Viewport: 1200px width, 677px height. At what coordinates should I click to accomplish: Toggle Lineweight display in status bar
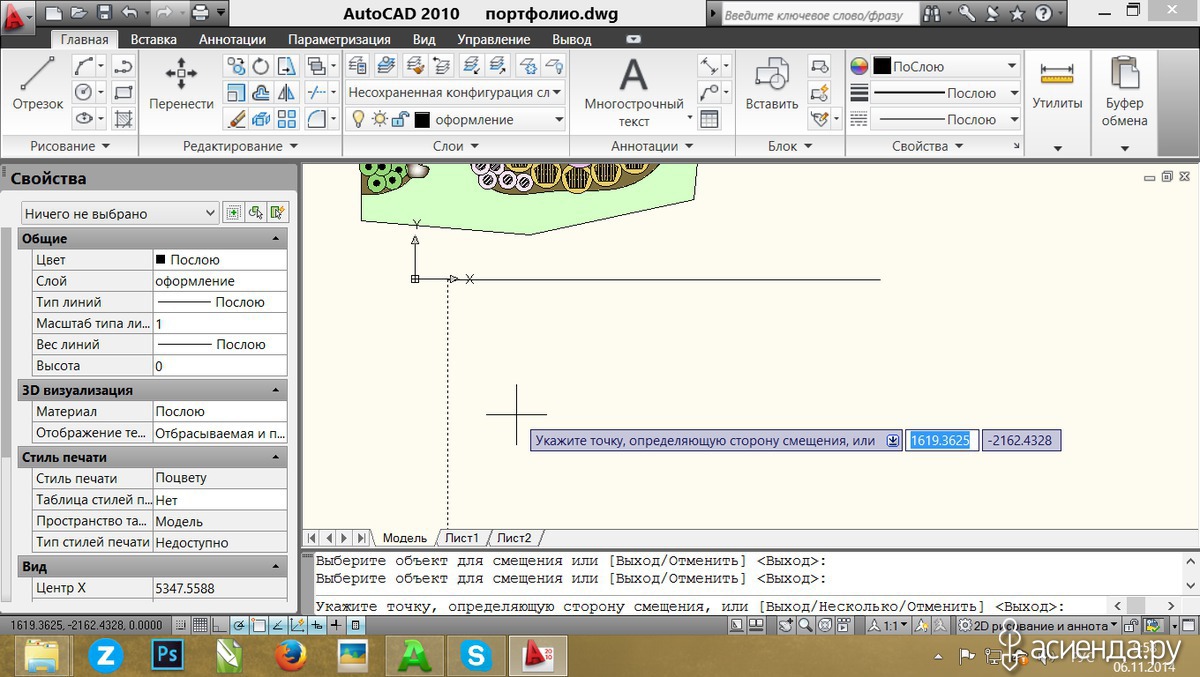click(x=336, y=625)
